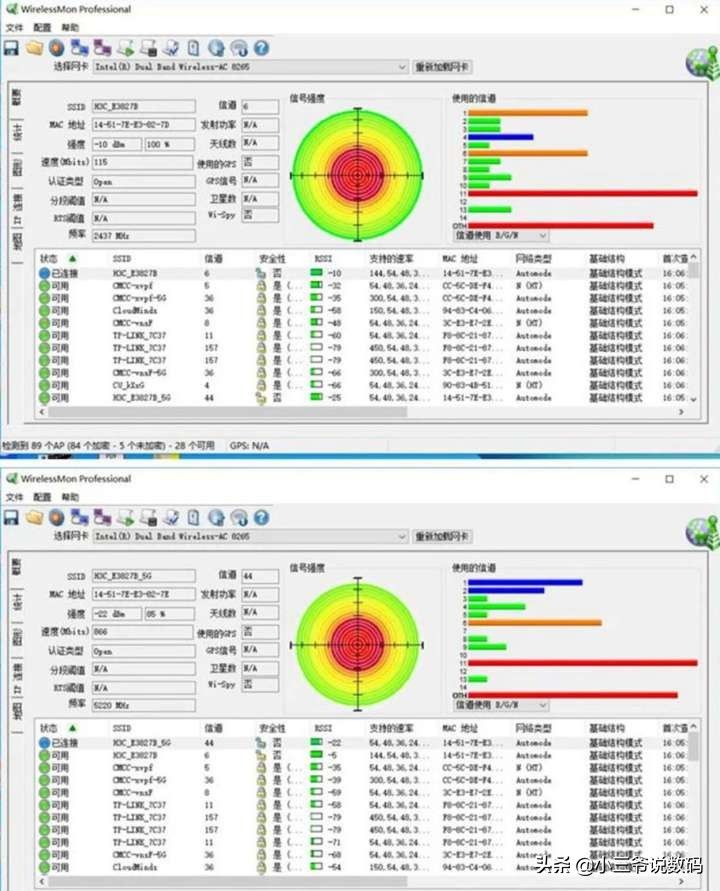Open folder icon in upper WirelessMon toolbar
The image size is (720, 891).
click(34, 48)
